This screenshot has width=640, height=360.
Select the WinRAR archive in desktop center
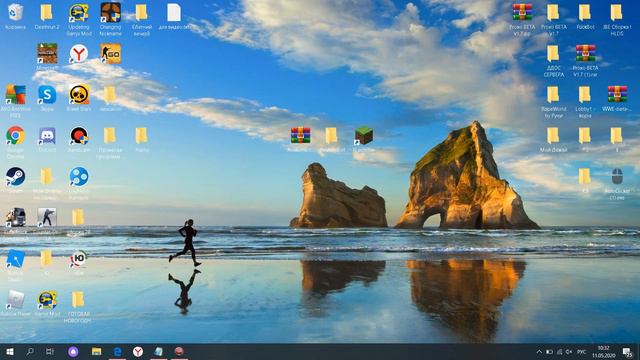click(300, 136)
